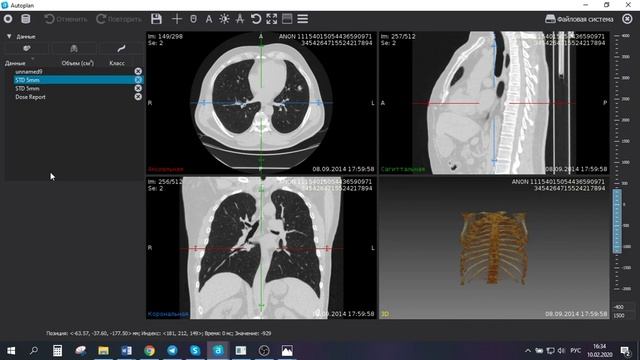Show hidden system tray icons
This screenshot has width=640, height=360.
528,351
